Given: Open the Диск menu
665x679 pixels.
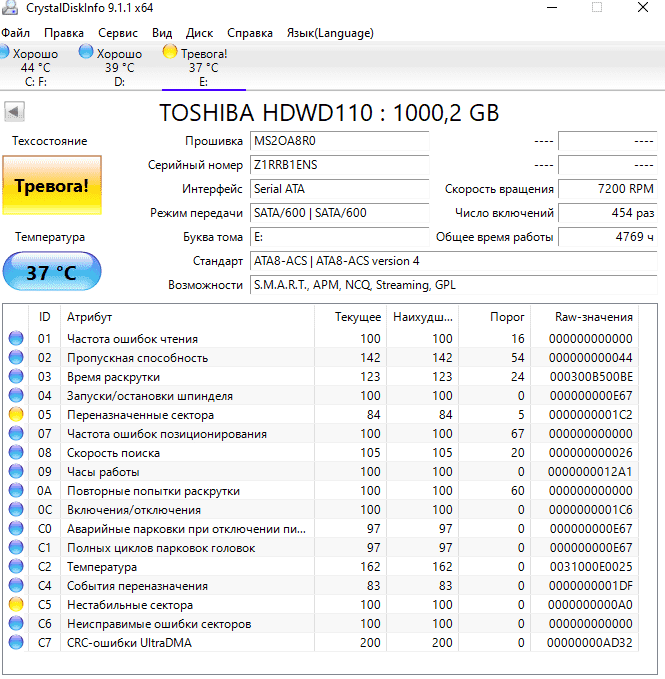Looking at the screenshot, I should 199,33.
